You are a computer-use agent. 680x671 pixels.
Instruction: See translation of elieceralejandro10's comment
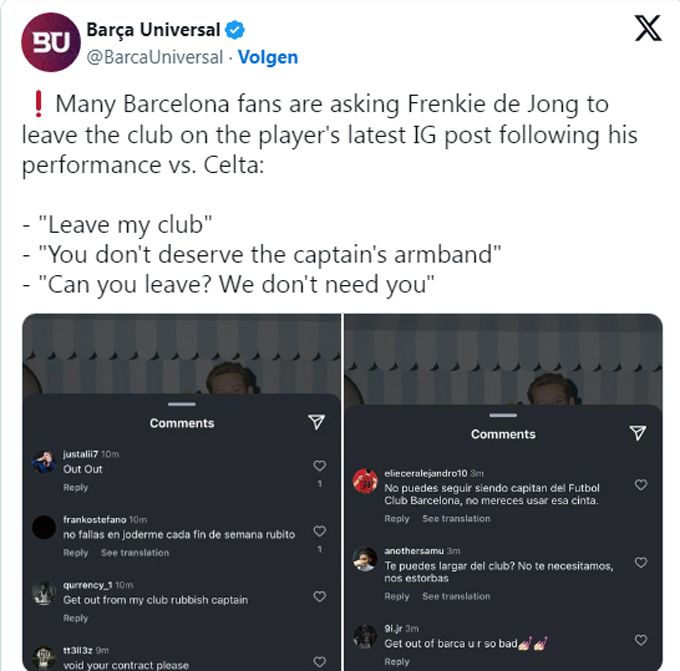tap(456, 518)
